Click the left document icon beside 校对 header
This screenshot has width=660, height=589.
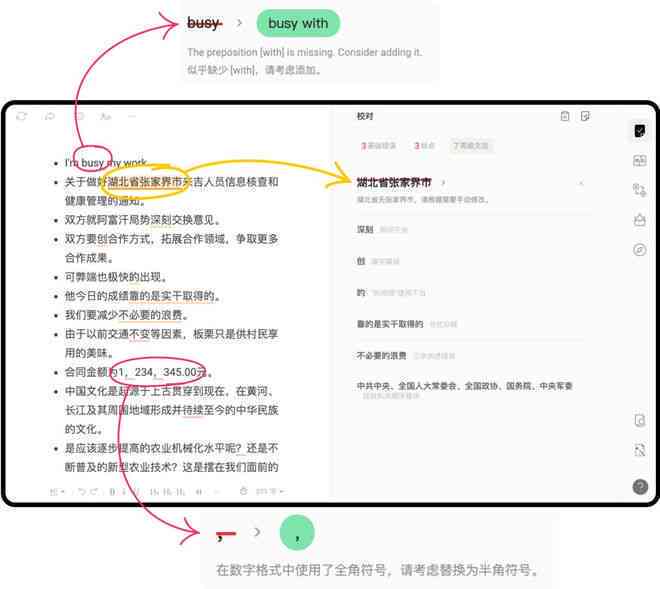click(x=565, y=116)
